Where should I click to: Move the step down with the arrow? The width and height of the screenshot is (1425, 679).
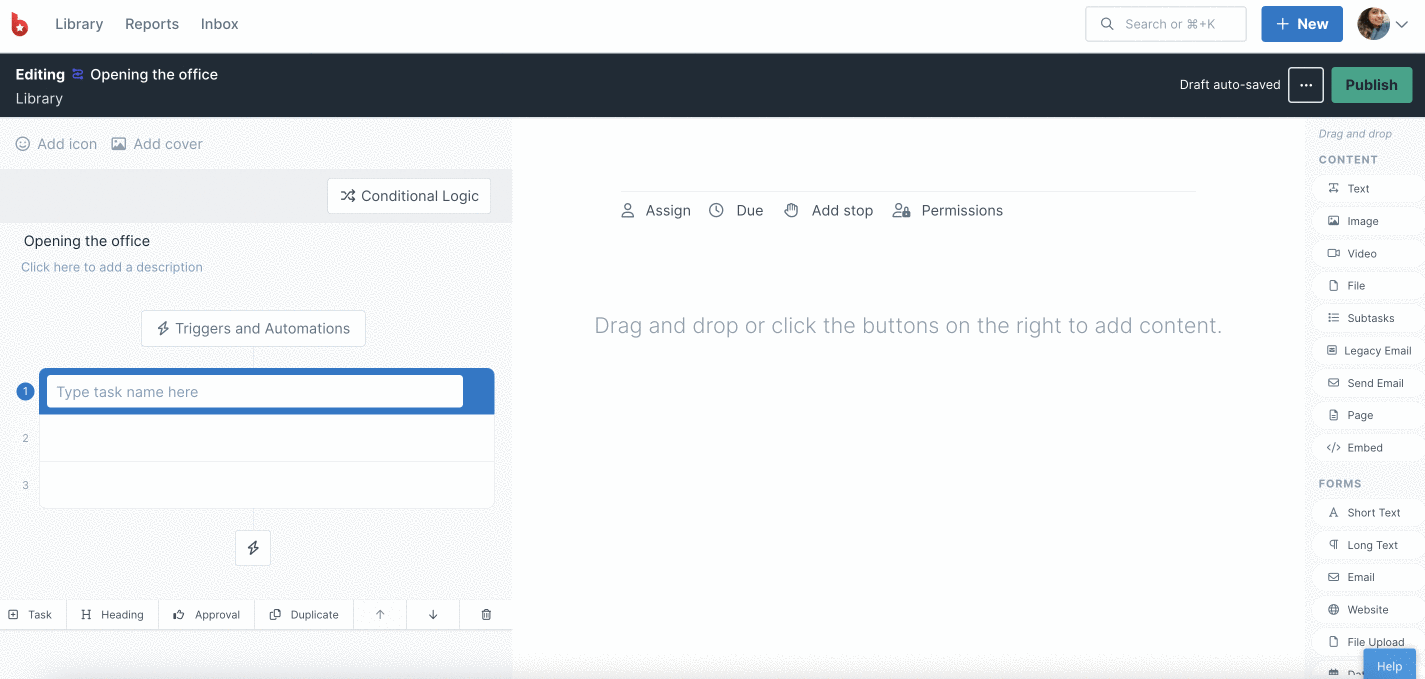(432, 613)
